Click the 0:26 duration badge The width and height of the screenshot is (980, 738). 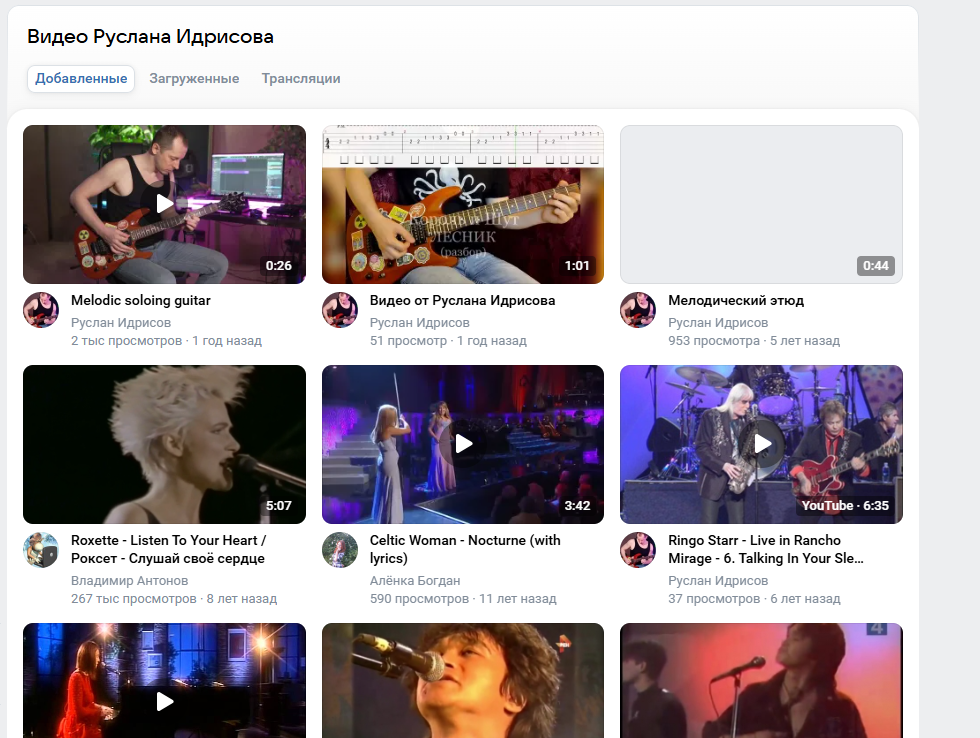[279, 266]
